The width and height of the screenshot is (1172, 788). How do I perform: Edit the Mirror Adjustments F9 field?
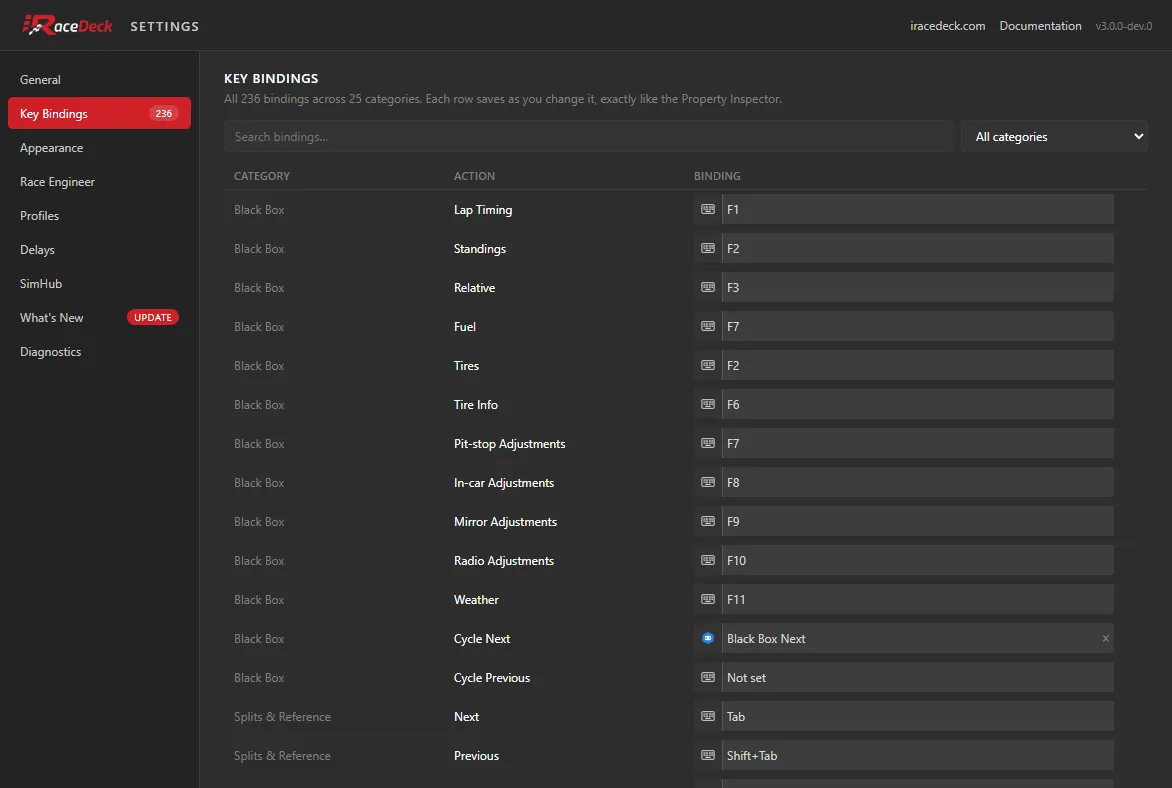point(917,521)
